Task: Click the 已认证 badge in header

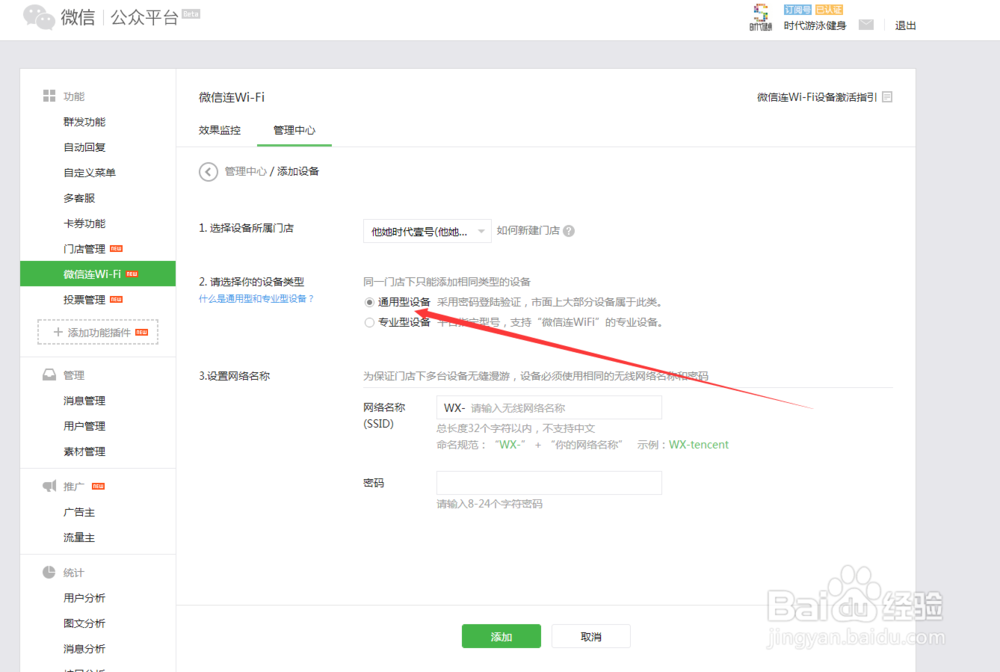Action: 829,10
